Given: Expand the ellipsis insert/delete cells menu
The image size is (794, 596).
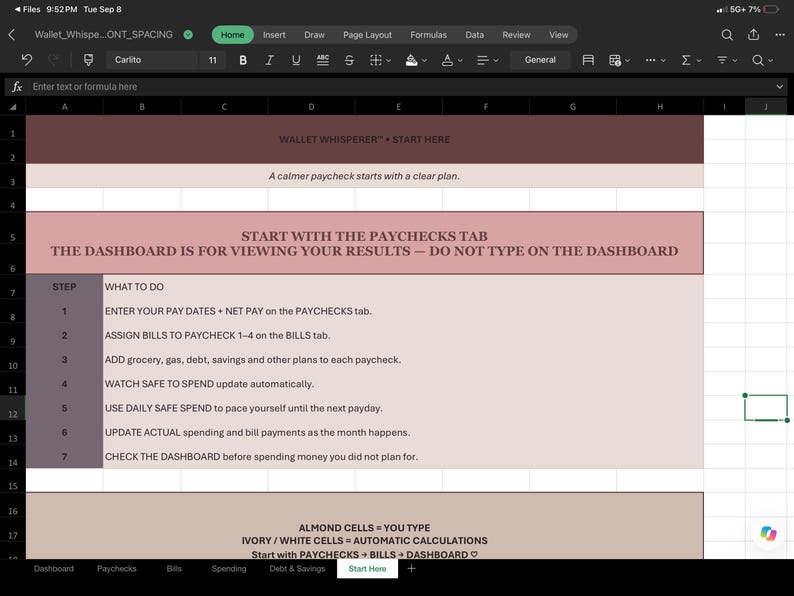Looking at the screenshot, I should [655, 60].
